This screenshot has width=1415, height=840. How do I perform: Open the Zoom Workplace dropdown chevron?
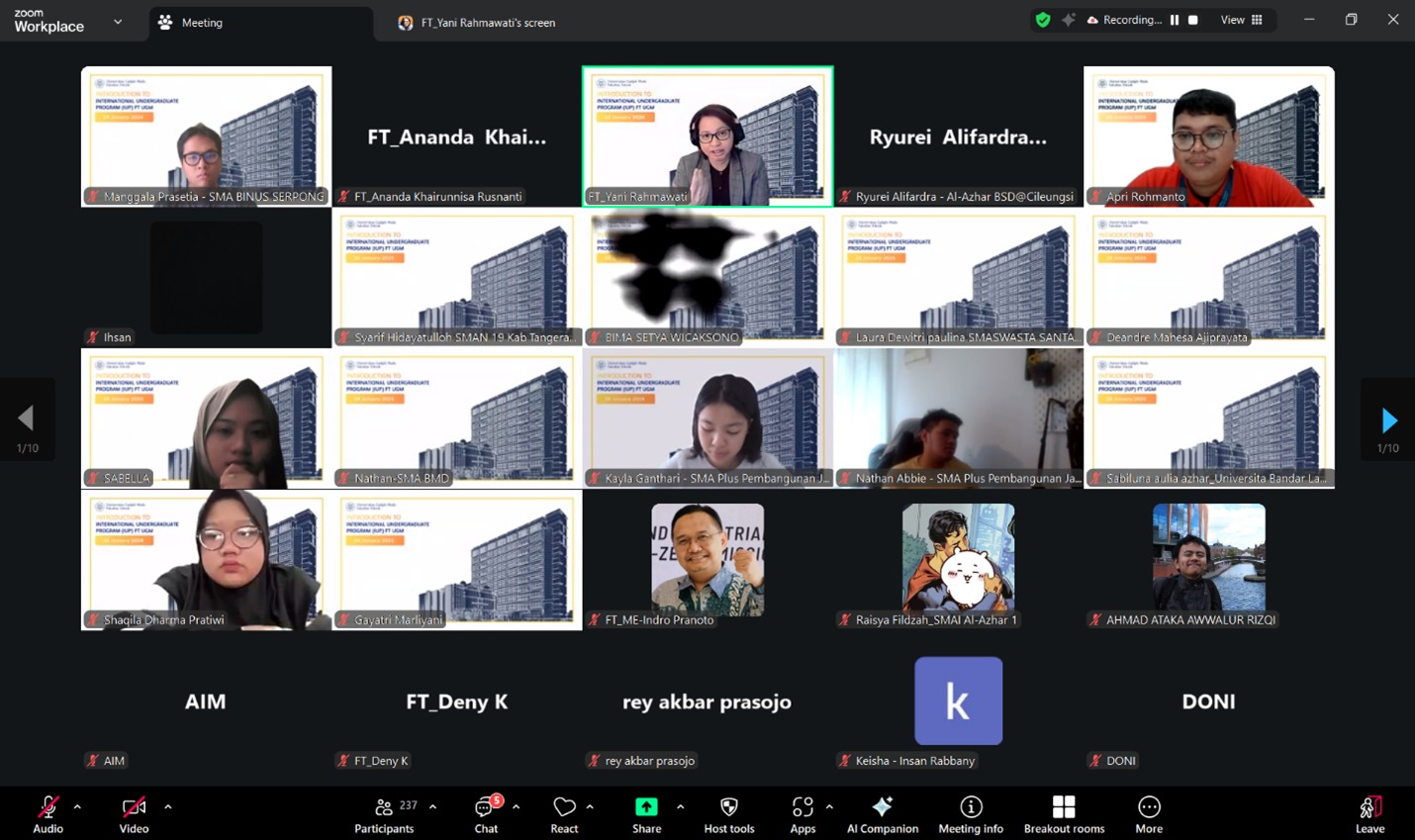[x=118, y=22]
